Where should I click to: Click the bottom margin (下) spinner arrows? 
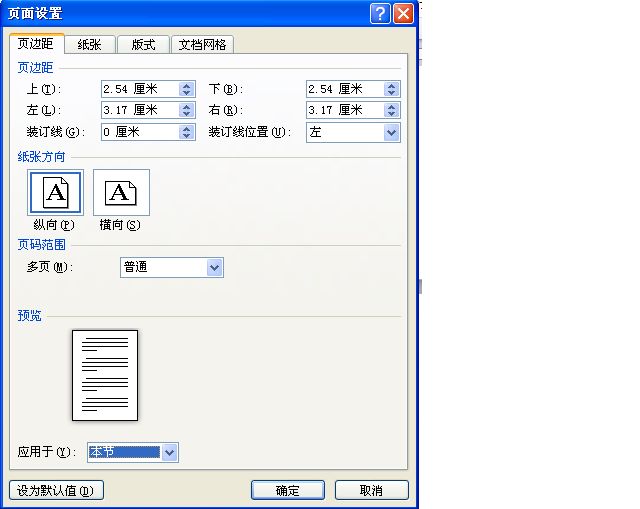[x=391, y=89]
